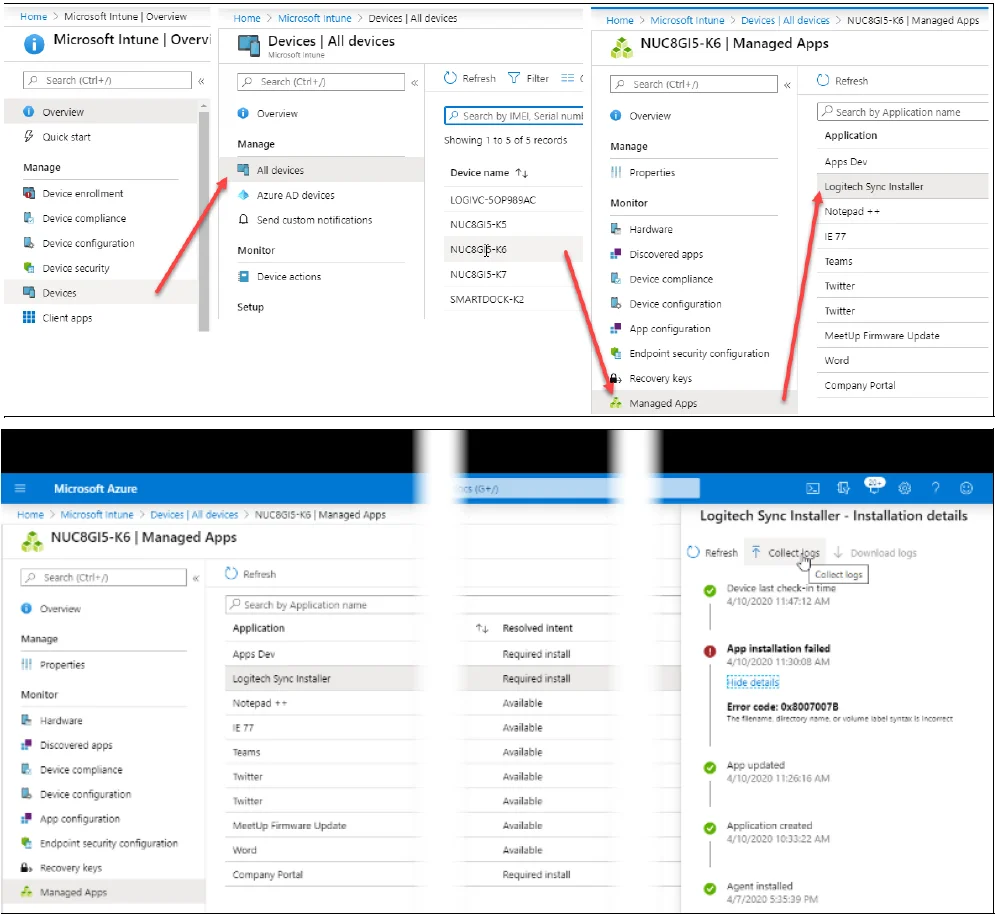
Task: Click top-right Search by Application name field
Action: (x=903, y=112)
